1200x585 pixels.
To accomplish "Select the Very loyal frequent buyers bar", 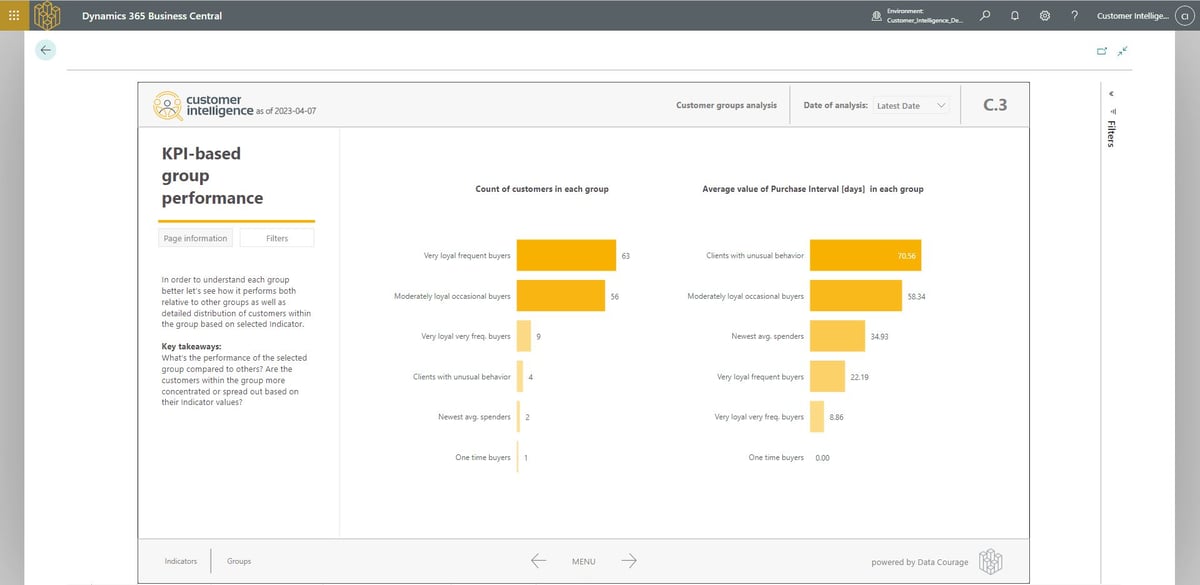I will pos(566,256).
